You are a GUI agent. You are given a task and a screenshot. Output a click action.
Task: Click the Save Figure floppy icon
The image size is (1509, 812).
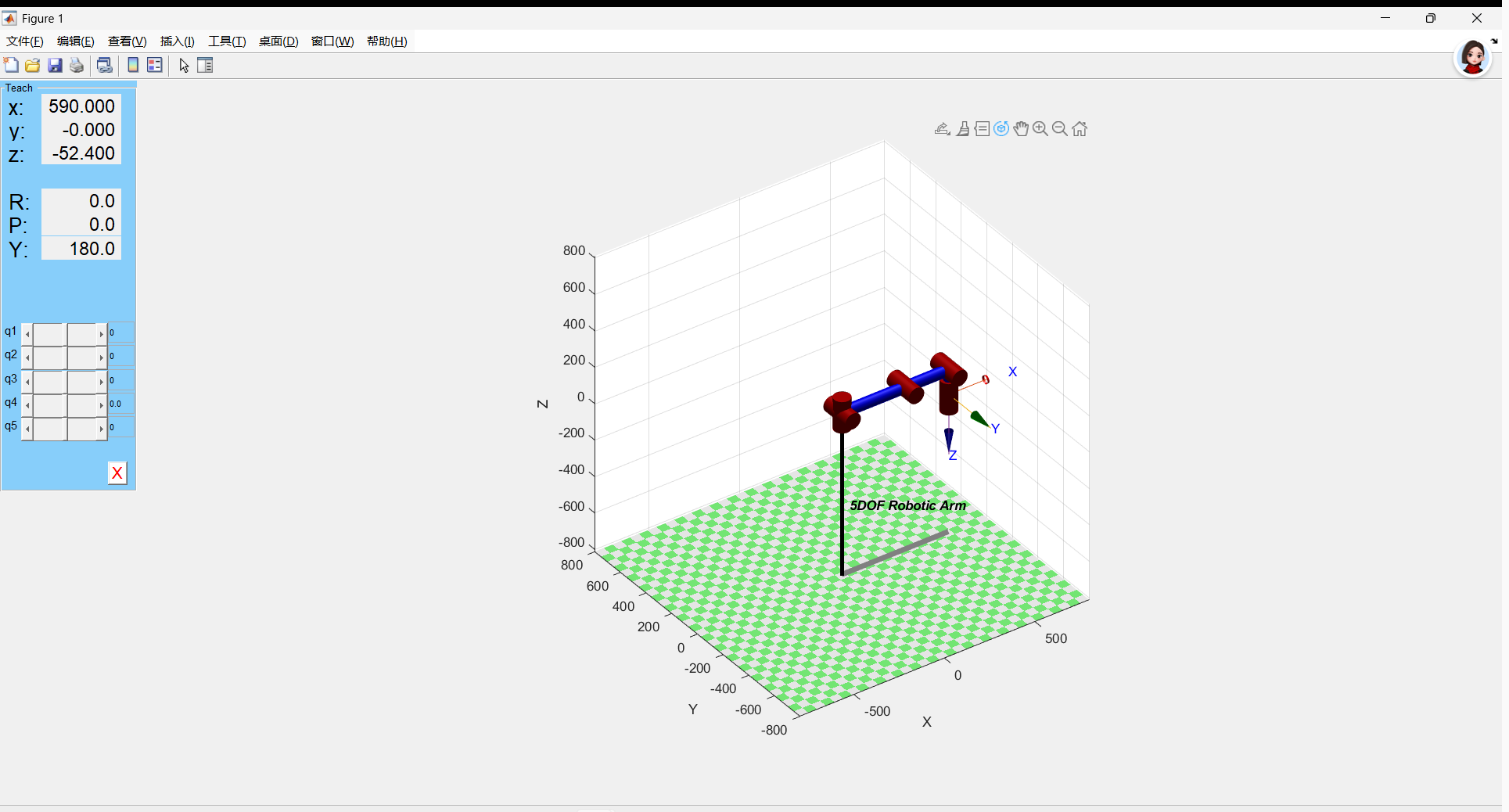click(55, 66)
